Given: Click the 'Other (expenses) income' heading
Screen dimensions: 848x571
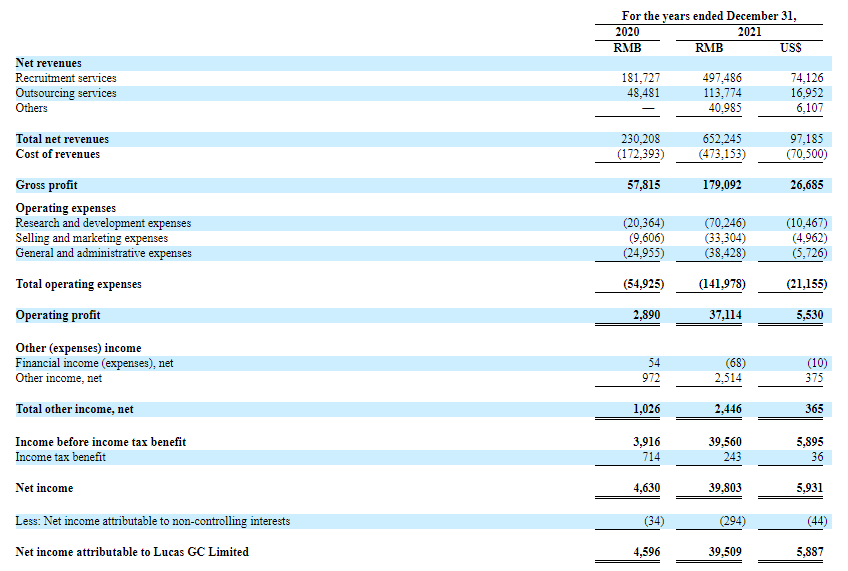Looking at the screenshot, I should point(78,348).
